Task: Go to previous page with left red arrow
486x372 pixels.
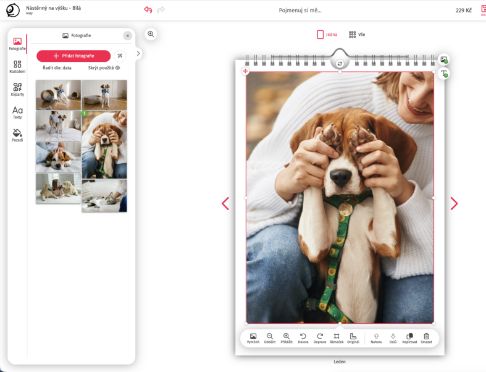Action: pyautogui.click(x=226, y=203)
